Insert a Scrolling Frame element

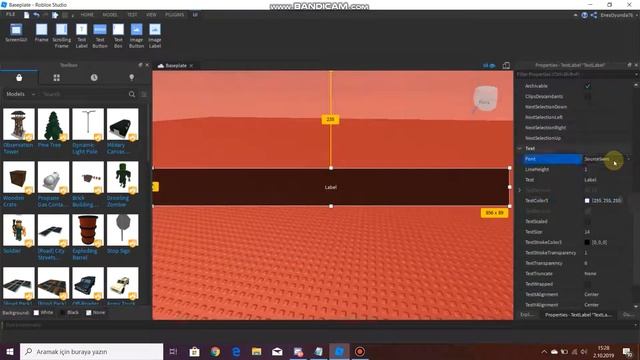pos(62,36)
